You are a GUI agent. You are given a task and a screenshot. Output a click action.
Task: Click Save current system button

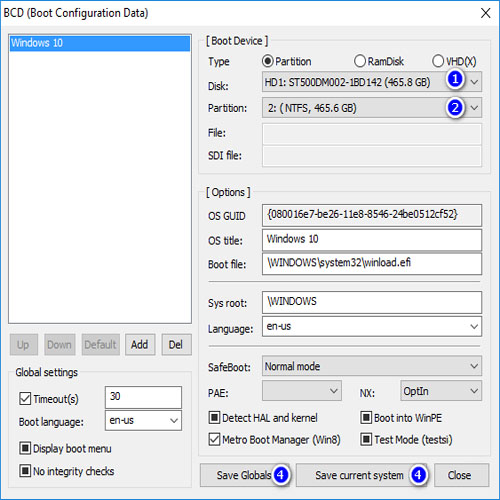362,475
